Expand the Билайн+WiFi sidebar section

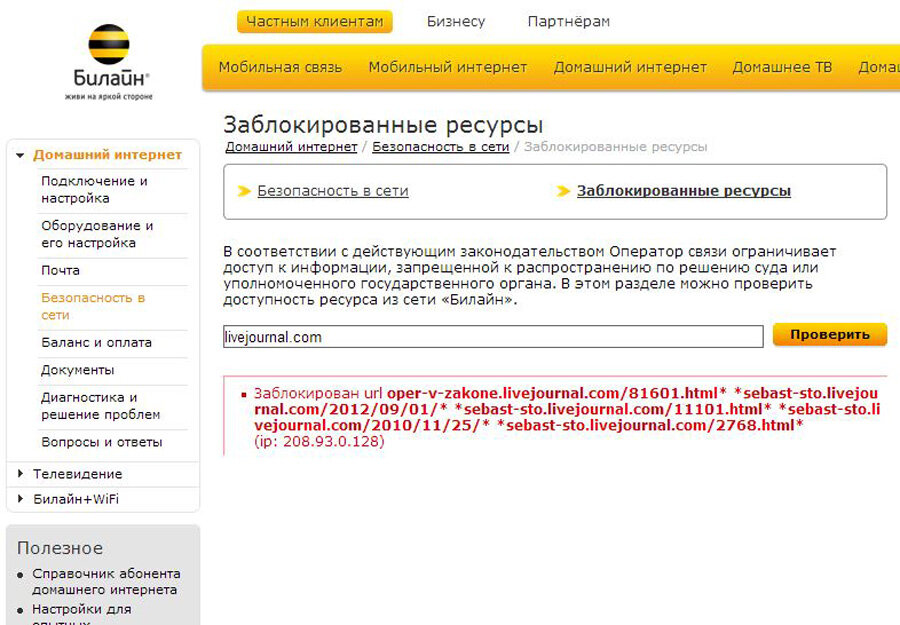click(21, 499)
